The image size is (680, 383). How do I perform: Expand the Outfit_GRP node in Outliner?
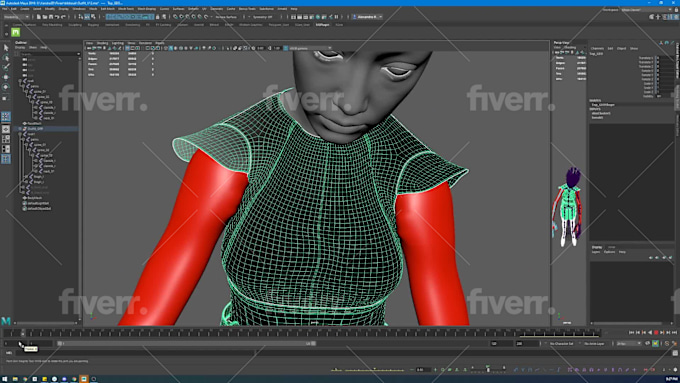(20, 129)
